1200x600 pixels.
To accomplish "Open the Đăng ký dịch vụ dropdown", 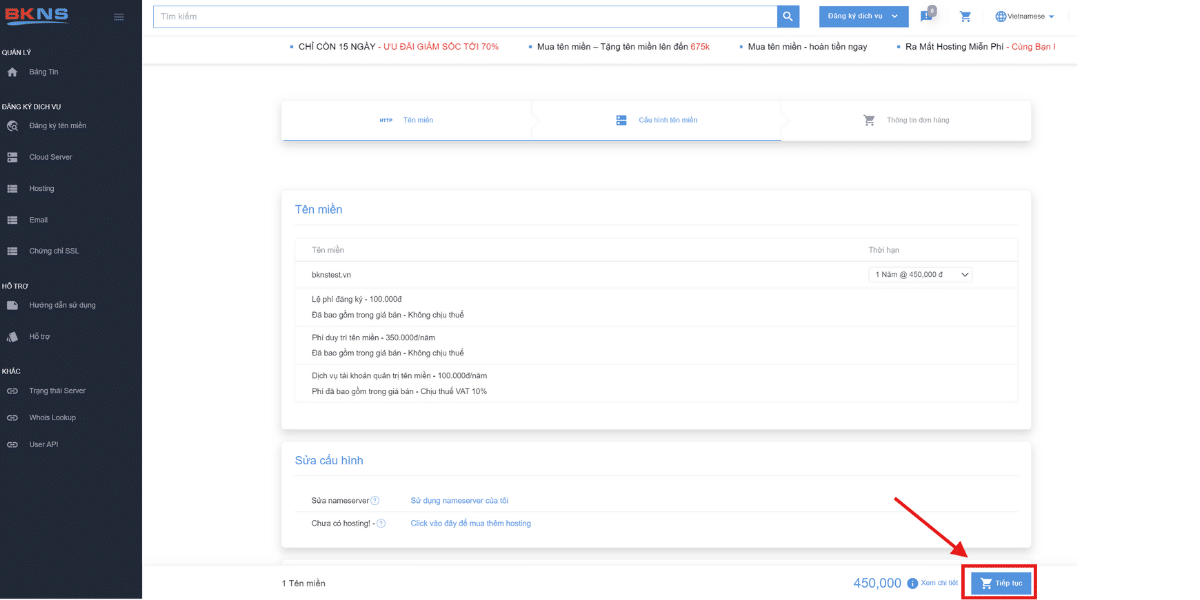I will 863,16.
